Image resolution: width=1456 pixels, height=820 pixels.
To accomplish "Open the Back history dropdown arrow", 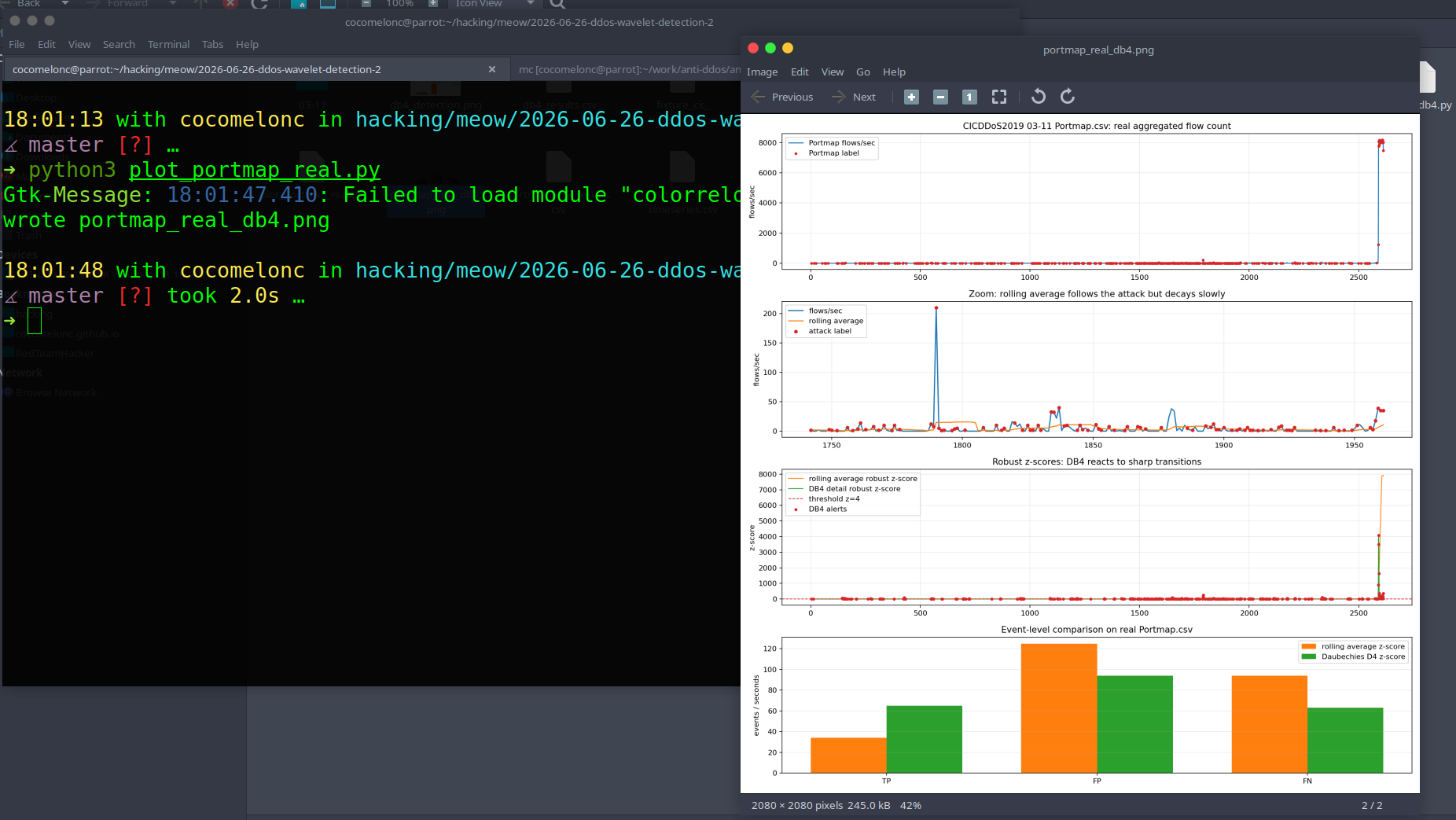I will click(x=64, y=3).
